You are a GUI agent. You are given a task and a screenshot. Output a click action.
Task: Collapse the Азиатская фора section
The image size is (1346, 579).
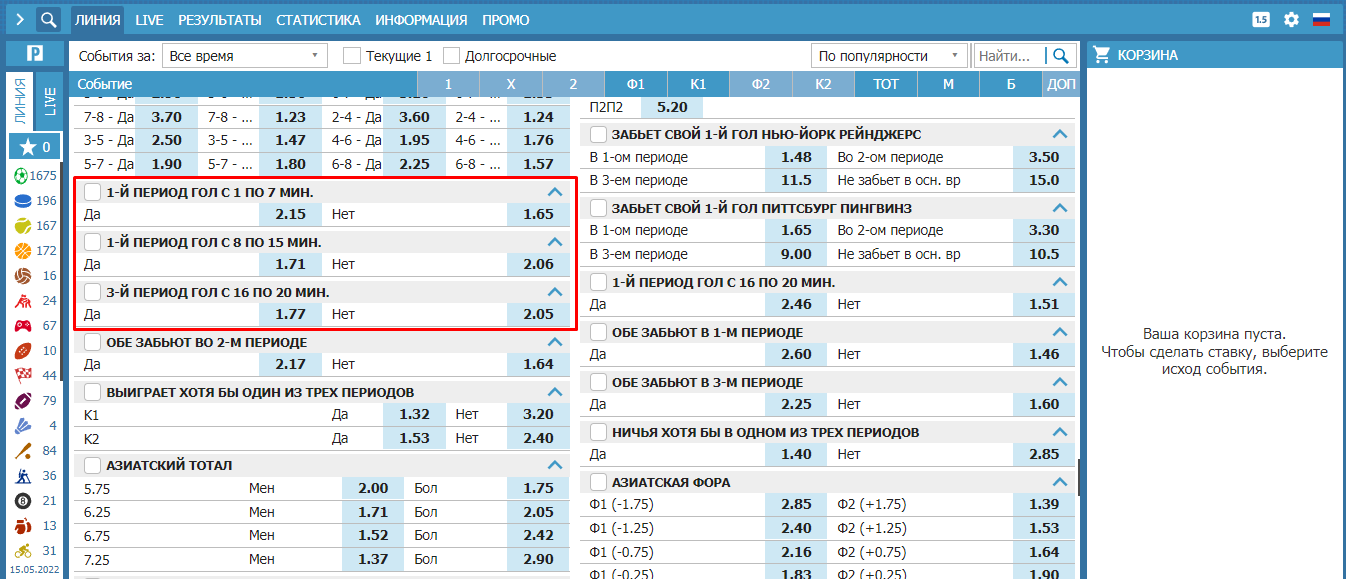[1060, 483]
